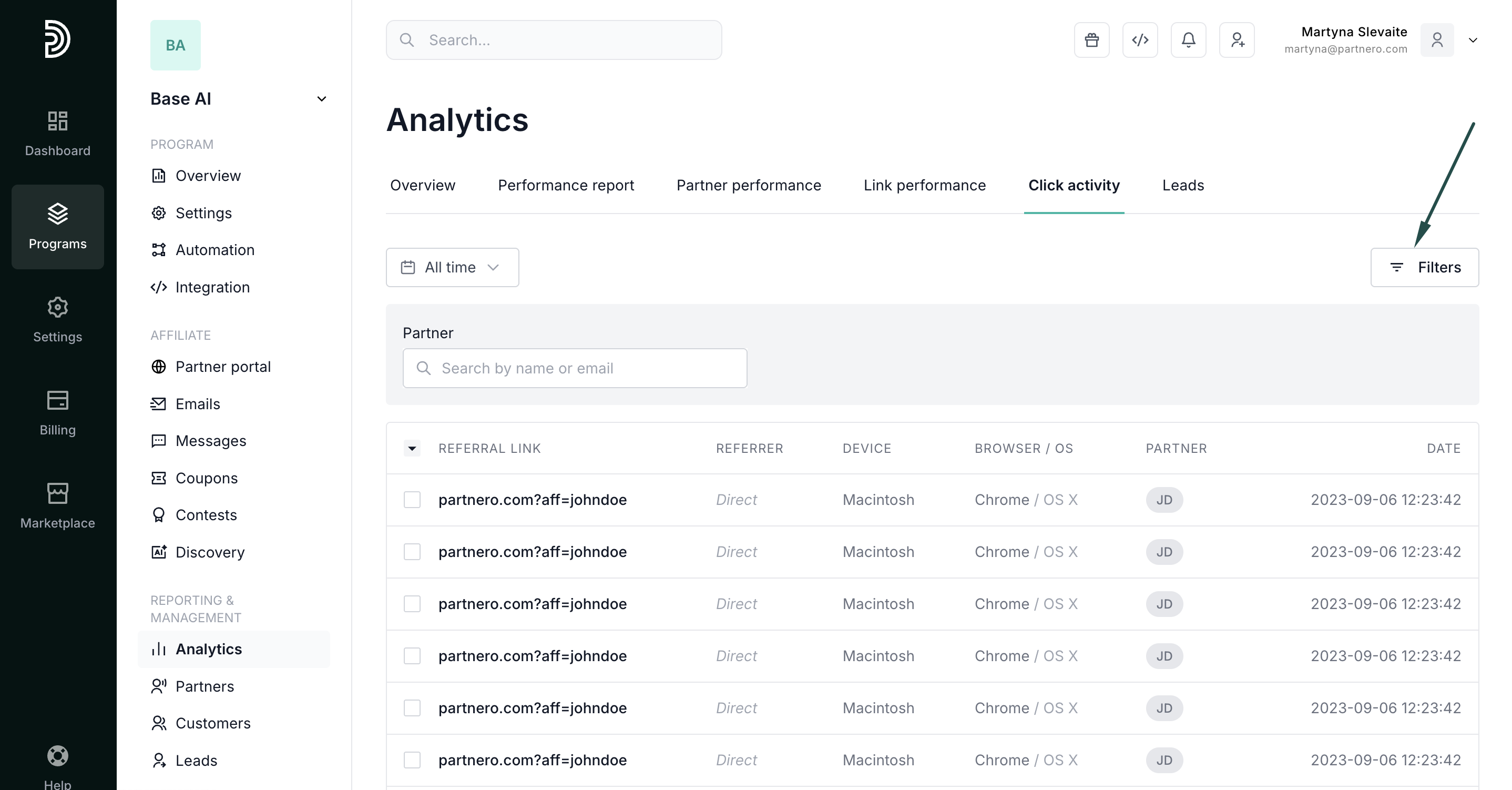Open the notifications bell icon

[x=1188, y=40]
